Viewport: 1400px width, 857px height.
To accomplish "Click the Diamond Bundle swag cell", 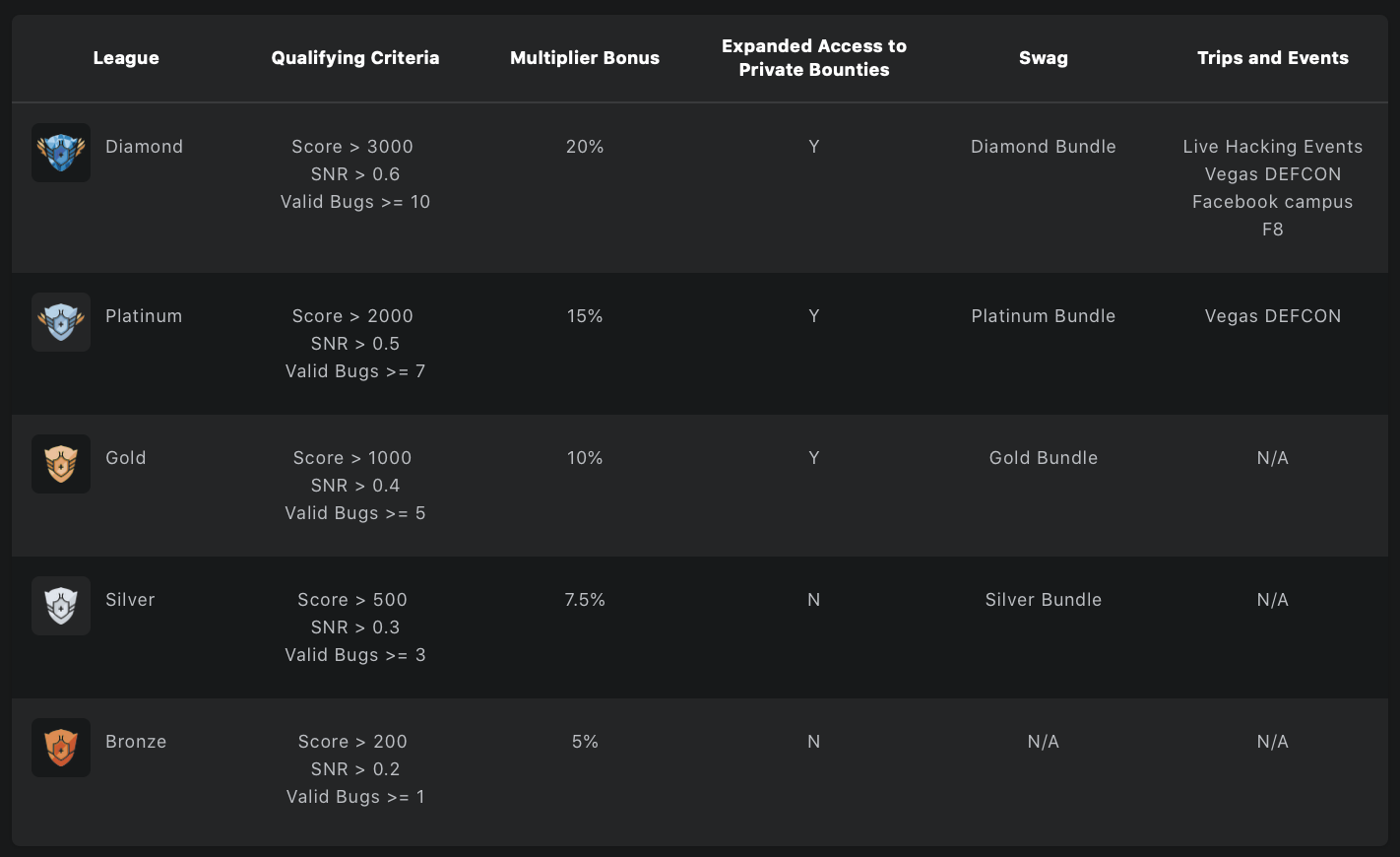I will click(x=1044, y=147).
